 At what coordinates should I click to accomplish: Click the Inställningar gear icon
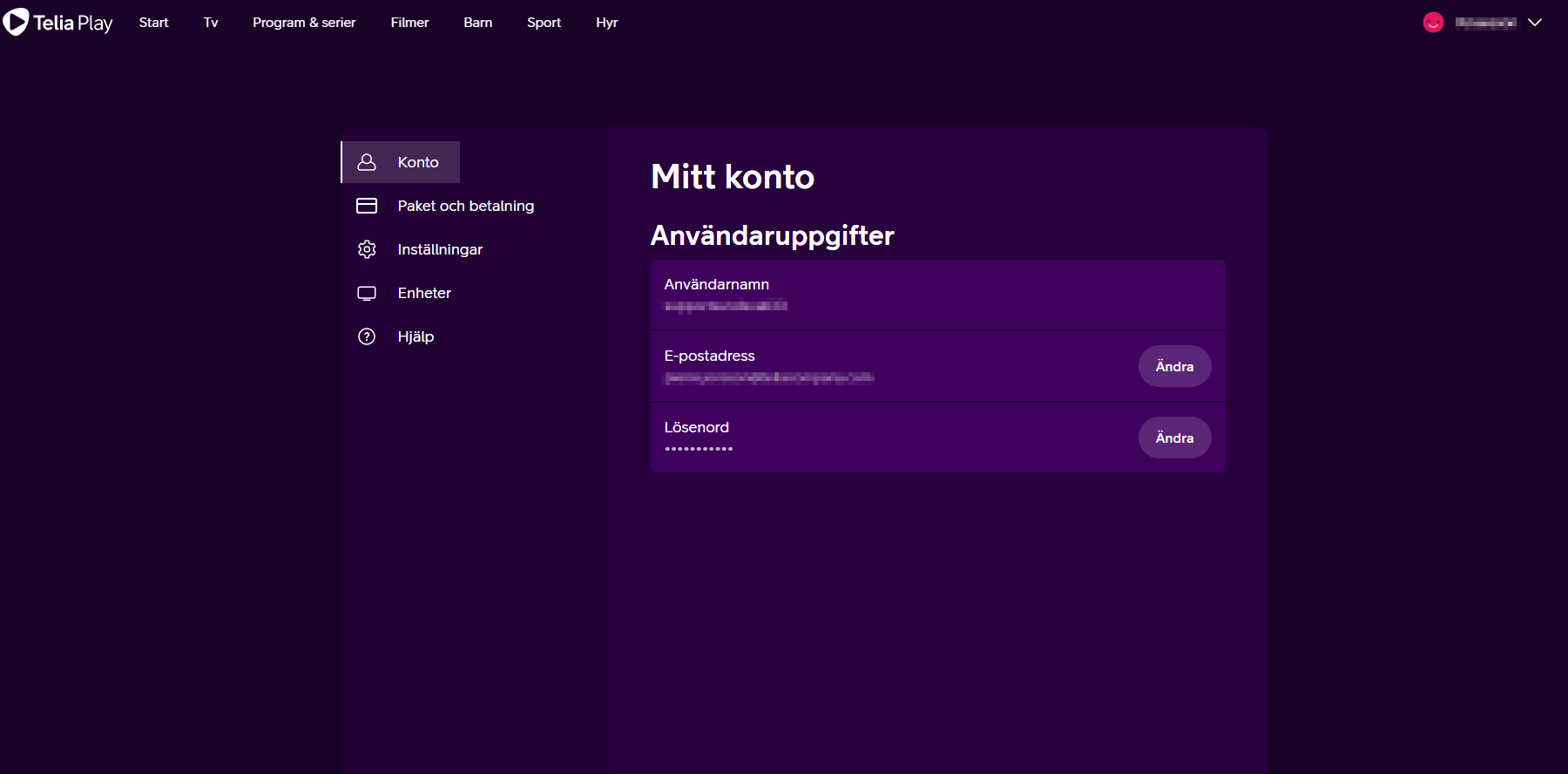[x=367, y=249]
